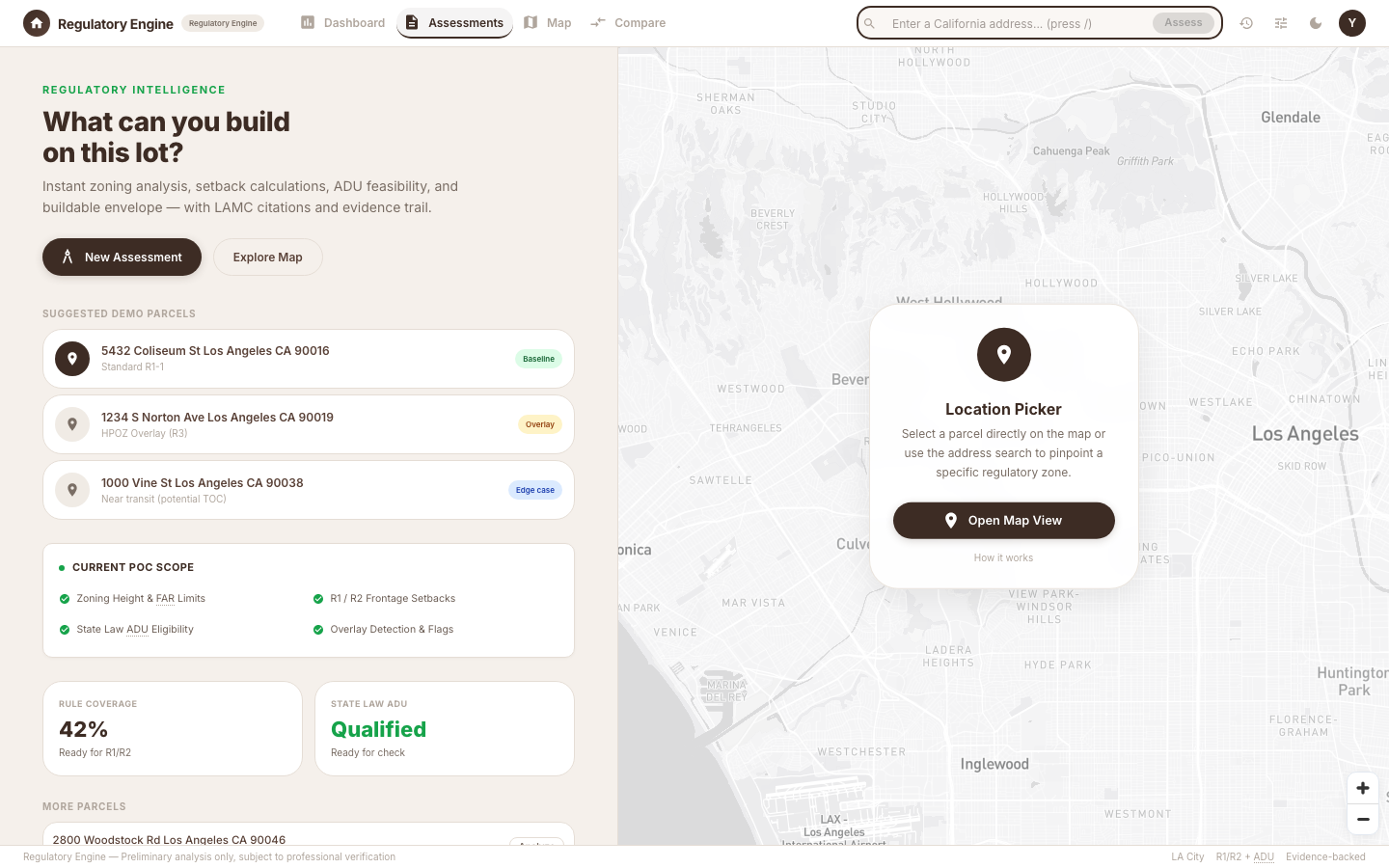This screenshot has width=1389, height=868.
Task: Click the Baseline badge
Action: tap(538, 359)
